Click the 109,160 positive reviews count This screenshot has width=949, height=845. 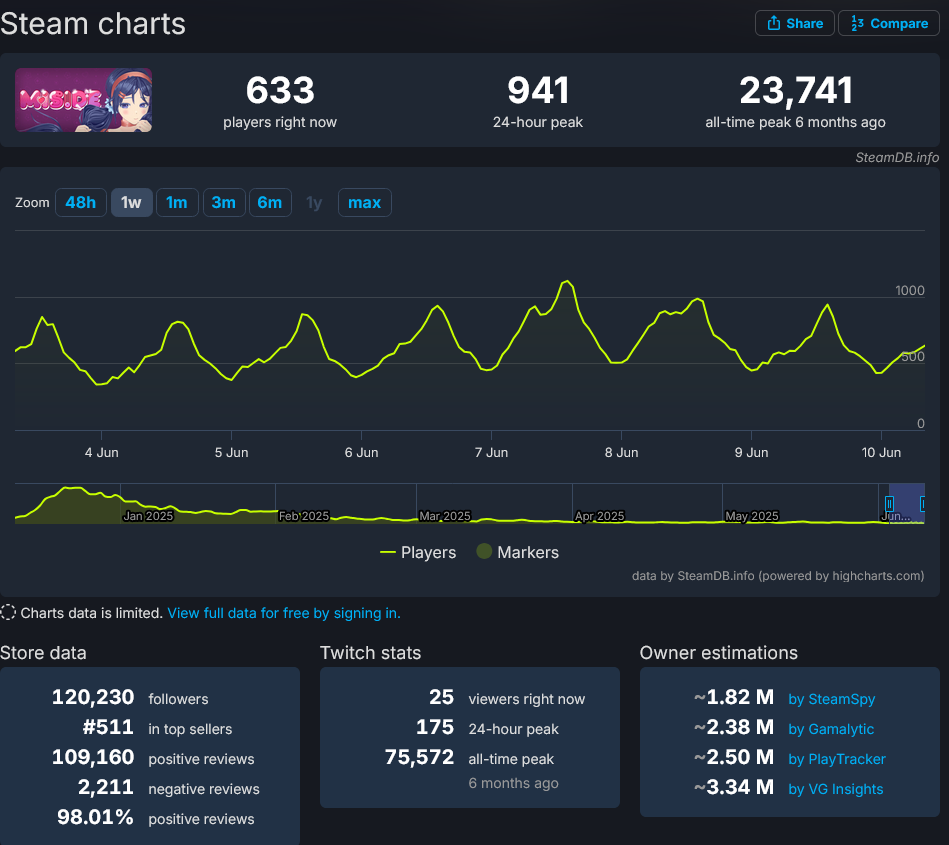93,757
